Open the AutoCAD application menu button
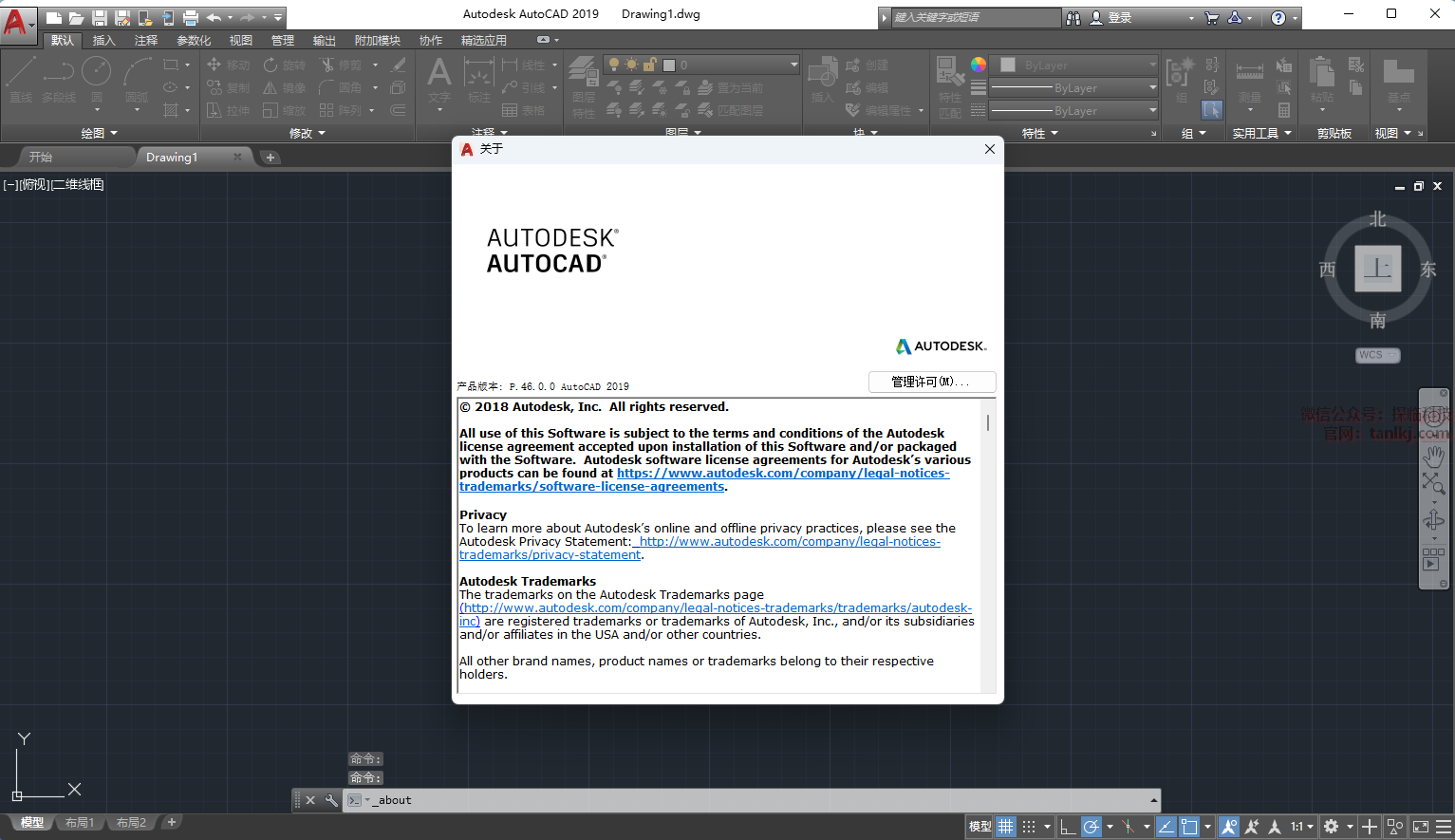This screenshot has width=1455, height=840. [16, 21]
